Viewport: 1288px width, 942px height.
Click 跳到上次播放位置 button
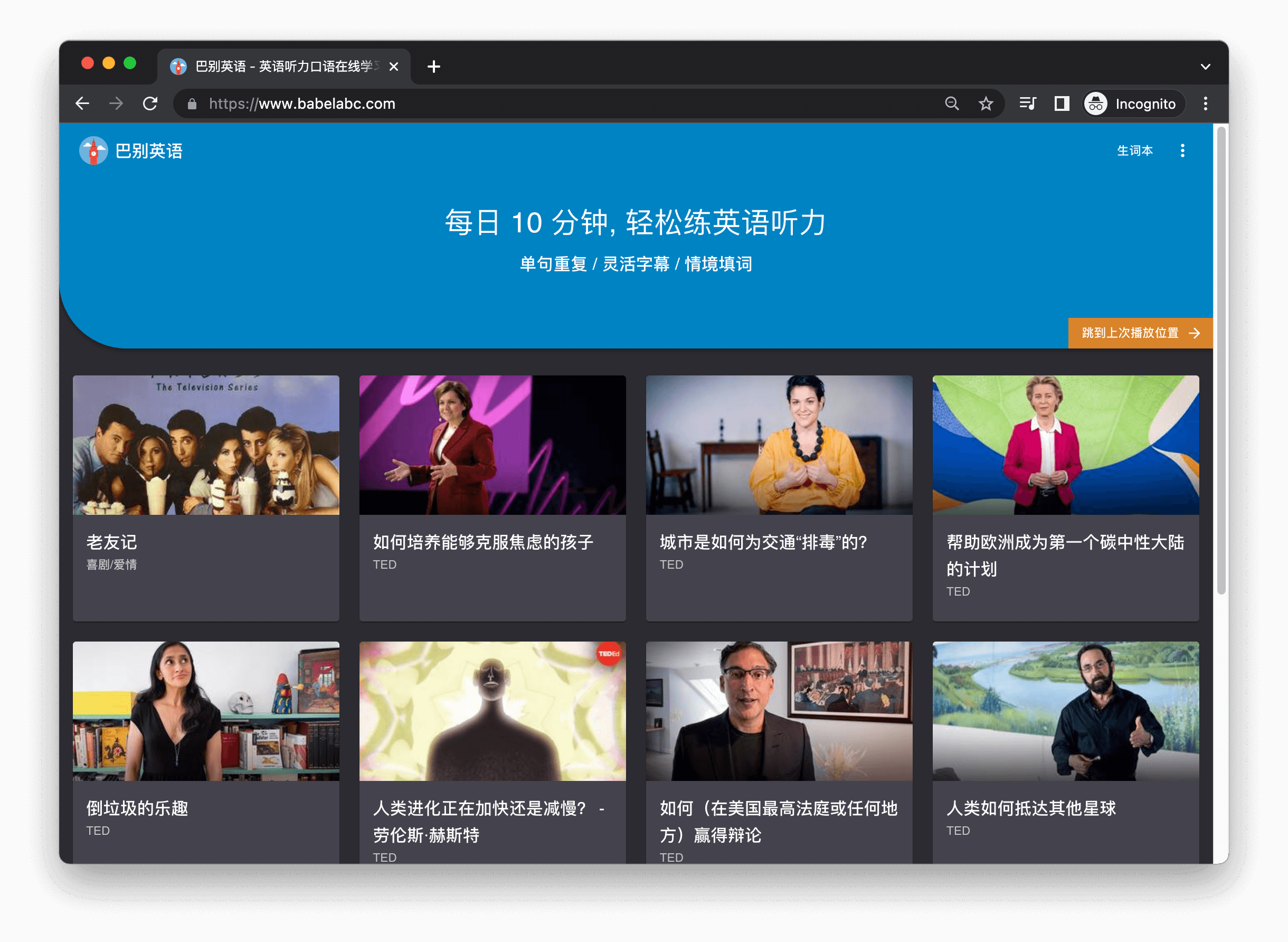coord(1140,333)
